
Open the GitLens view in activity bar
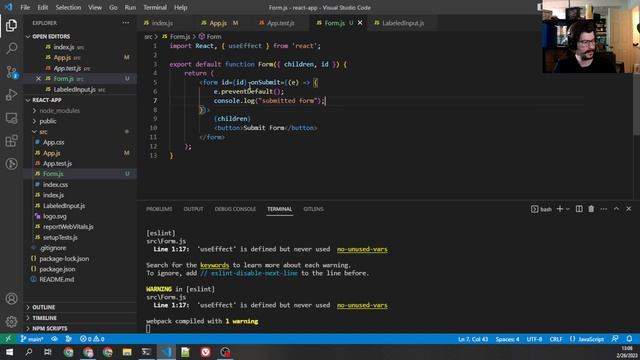(11, 164)
